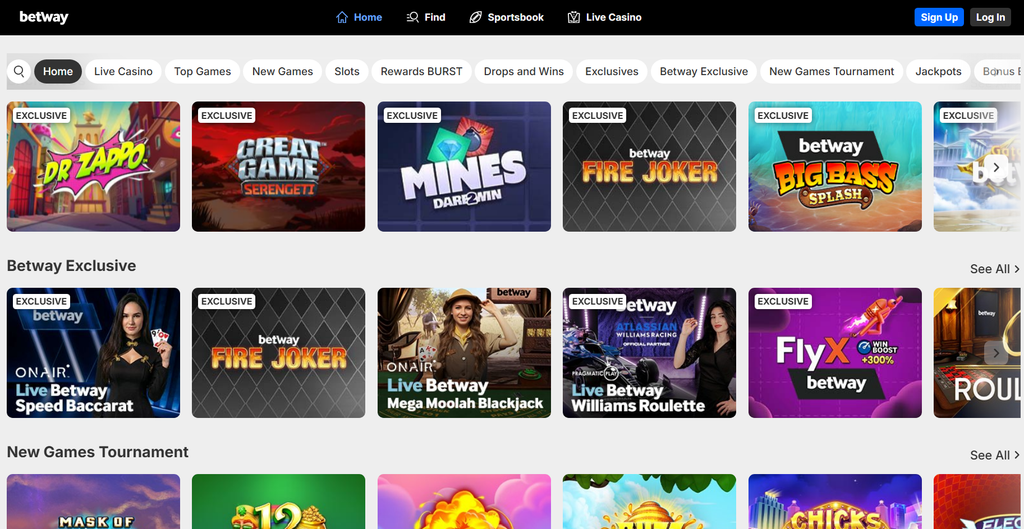
Task: Open the category search magnifier icon
Action: (19, 71)
